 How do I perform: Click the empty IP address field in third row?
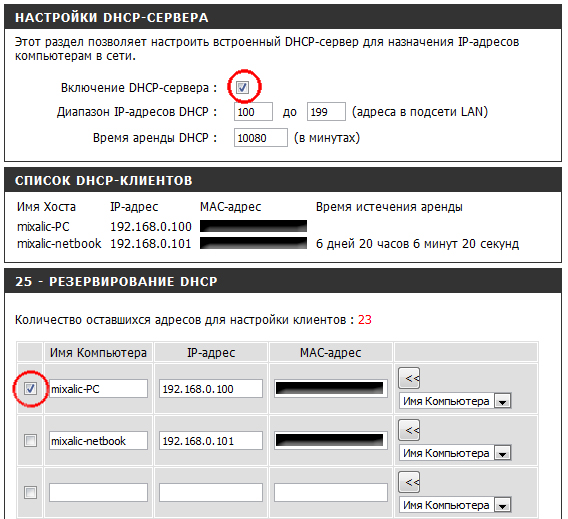pos(210,493)
